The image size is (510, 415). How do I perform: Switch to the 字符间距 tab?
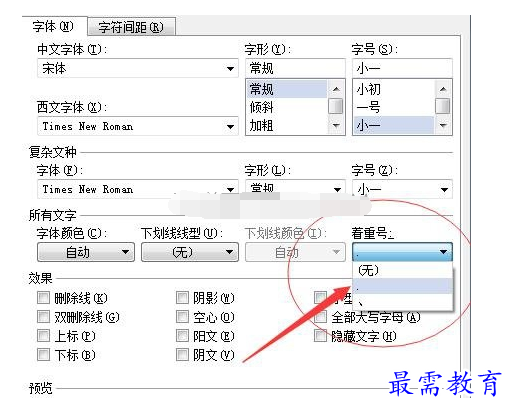[x=131, y=27]
